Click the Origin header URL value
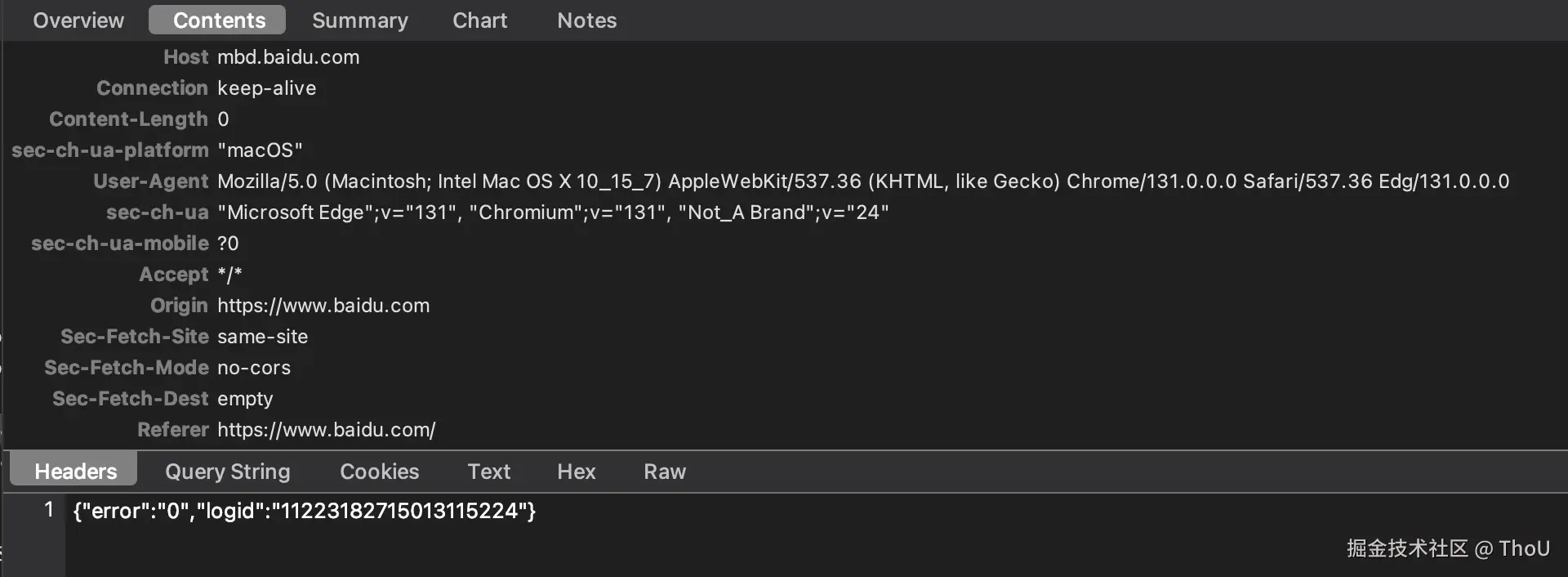The width and height of the screenshot is (1568, 577). click(x=323, y=306)
